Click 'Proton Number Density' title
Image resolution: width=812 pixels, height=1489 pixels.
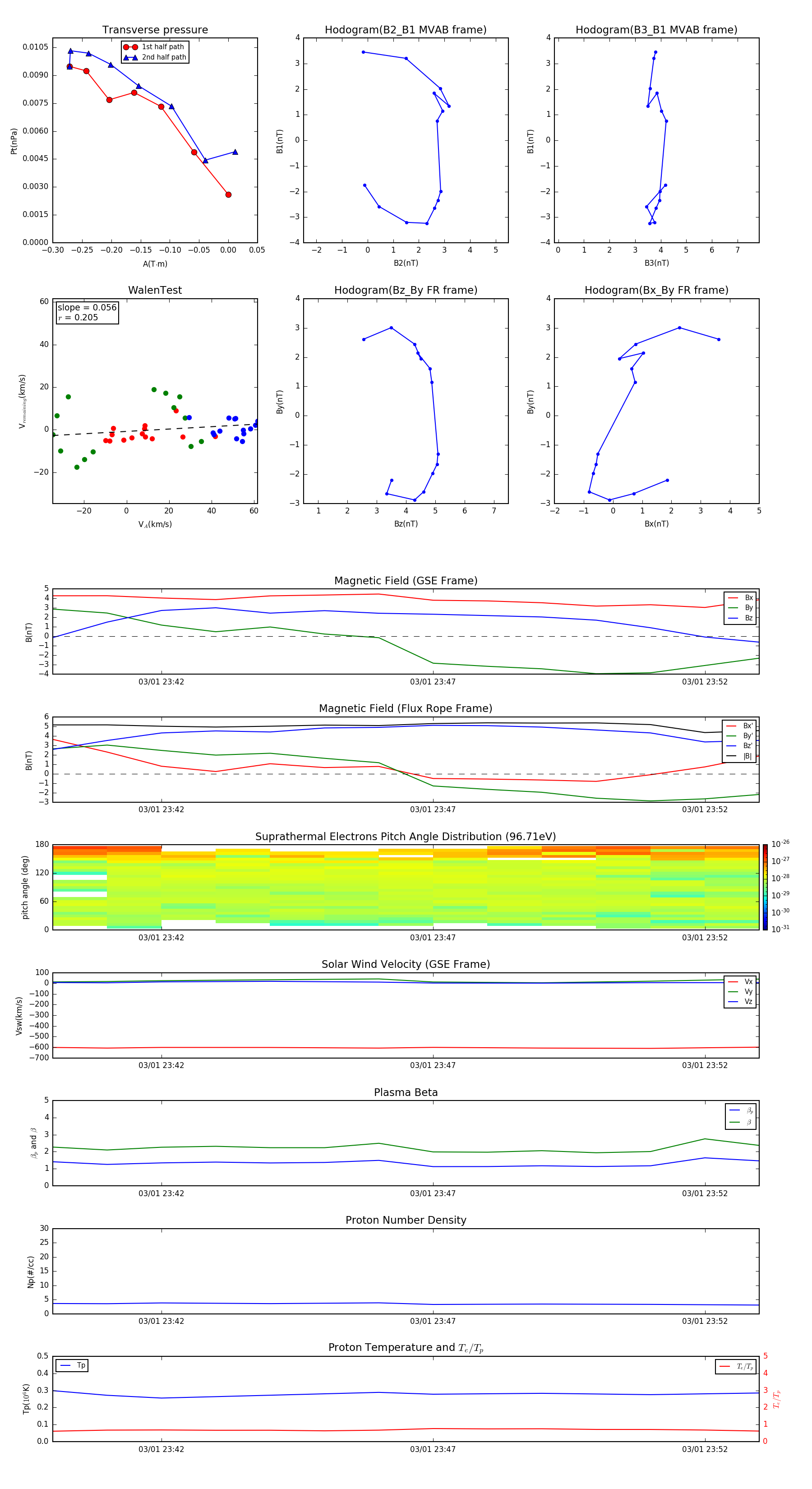click(406, 1220)
